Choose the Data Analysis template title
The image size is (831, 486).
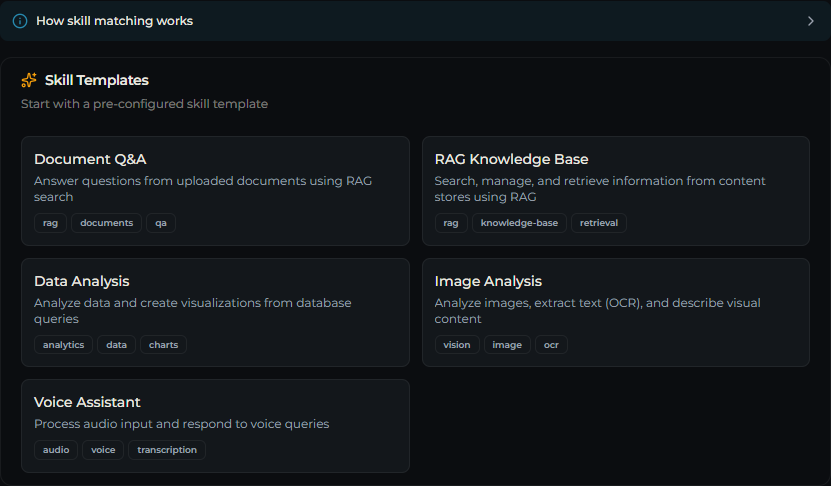(x=82, y=281)
